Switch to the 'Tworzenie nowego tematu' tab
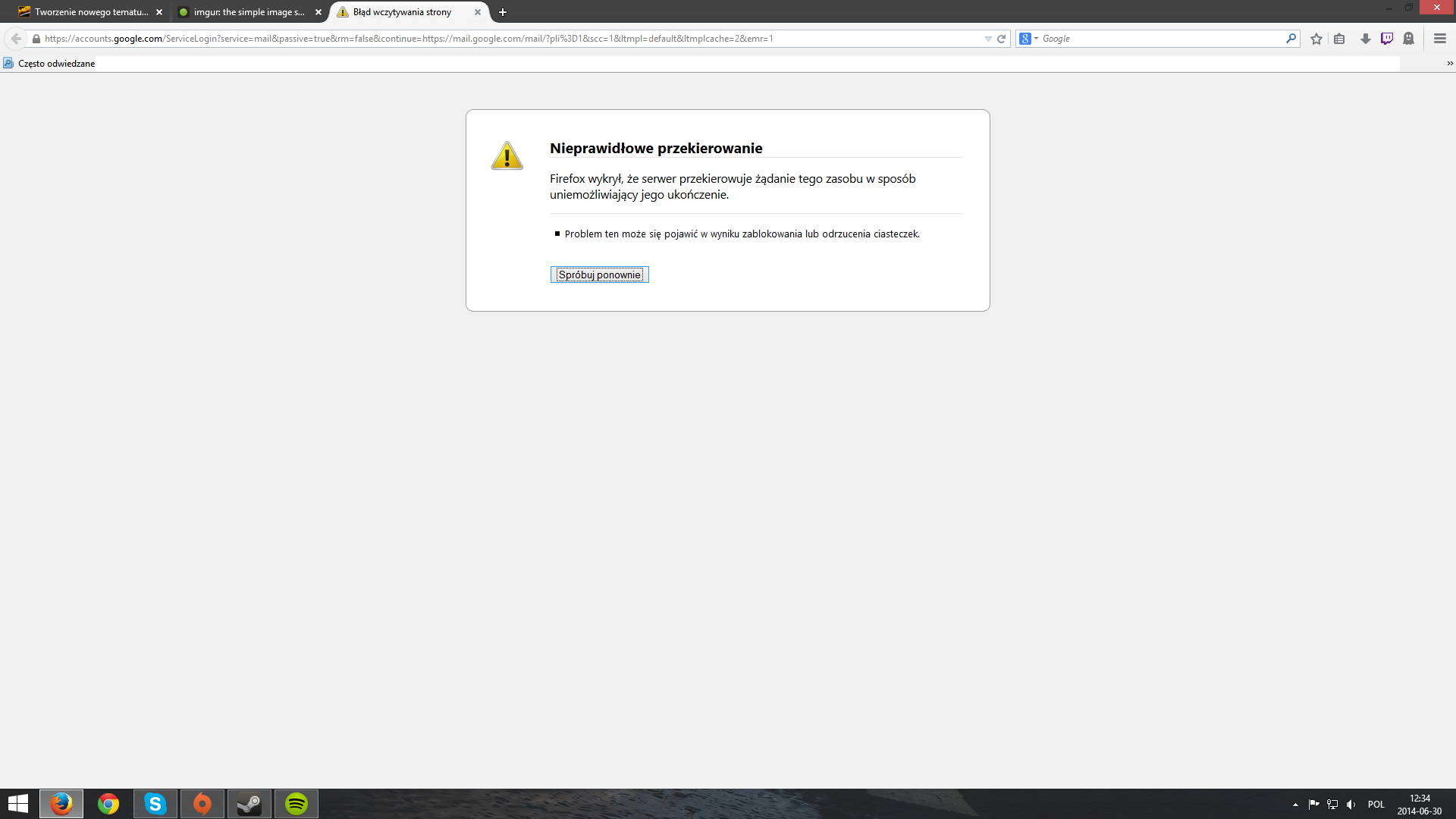The image size is (1456, 819). tap(91, 12)
